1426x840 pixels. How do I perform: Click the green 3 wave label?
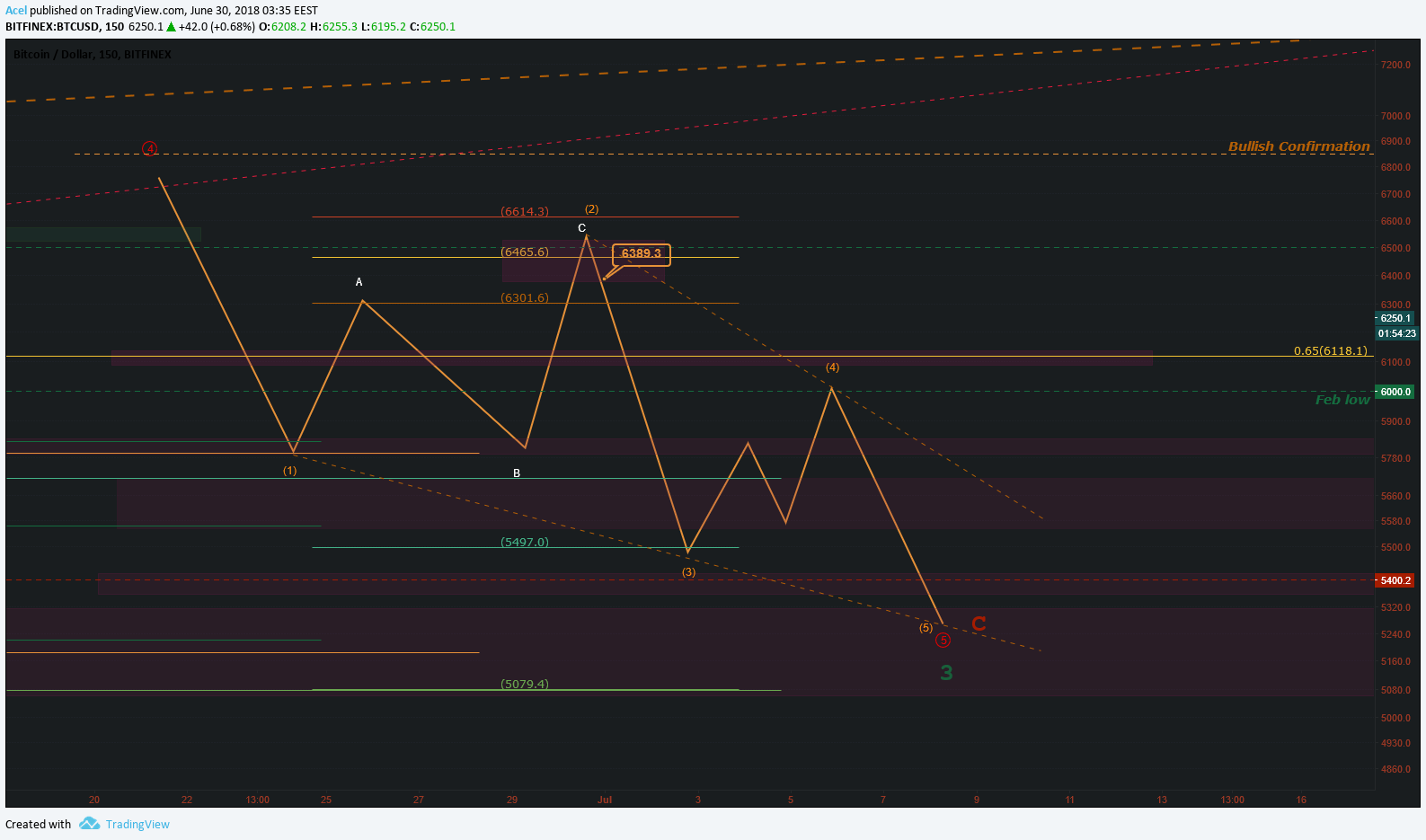[x=946, y=673]
